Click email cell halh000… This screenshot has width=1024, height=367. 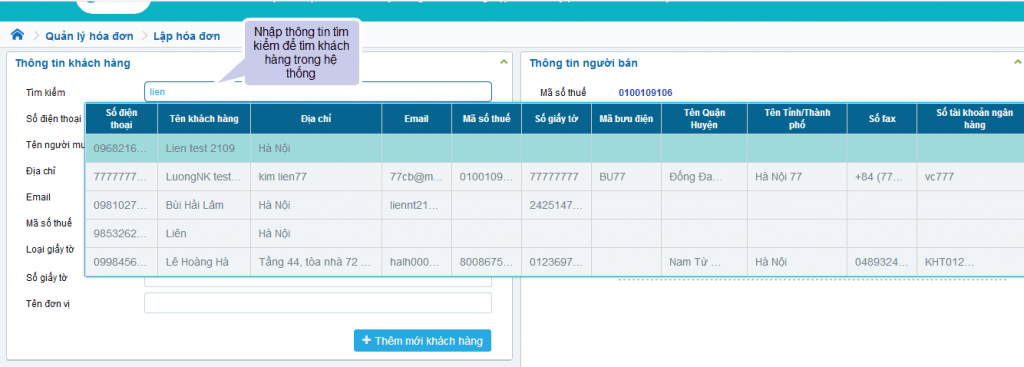click(x=417, y=262)
